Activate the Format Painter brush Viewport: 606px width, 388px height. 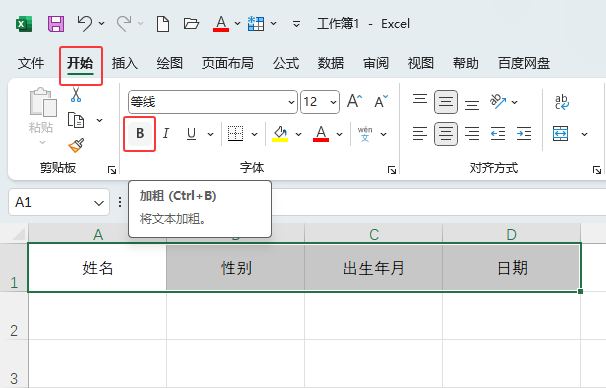76,145
